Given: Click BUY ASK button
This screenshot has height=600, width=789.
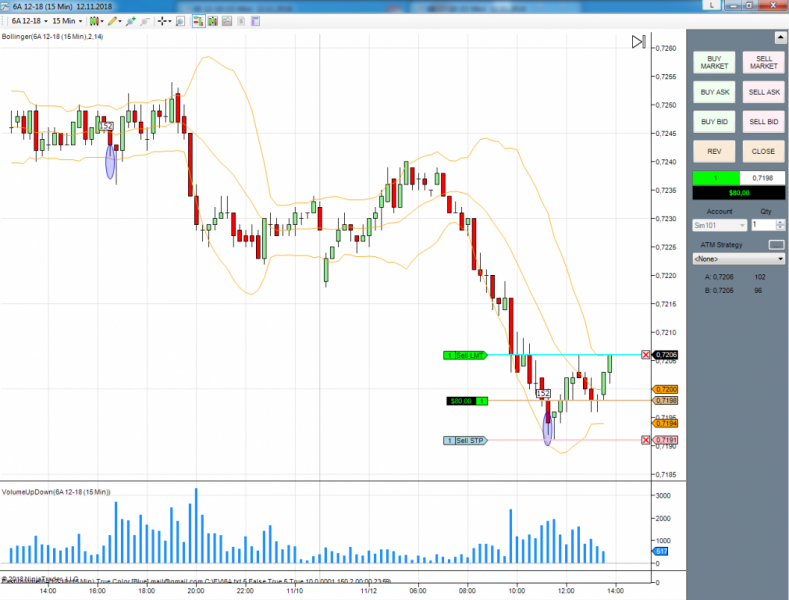Looking at the screenshot, I should click(714, 92).
